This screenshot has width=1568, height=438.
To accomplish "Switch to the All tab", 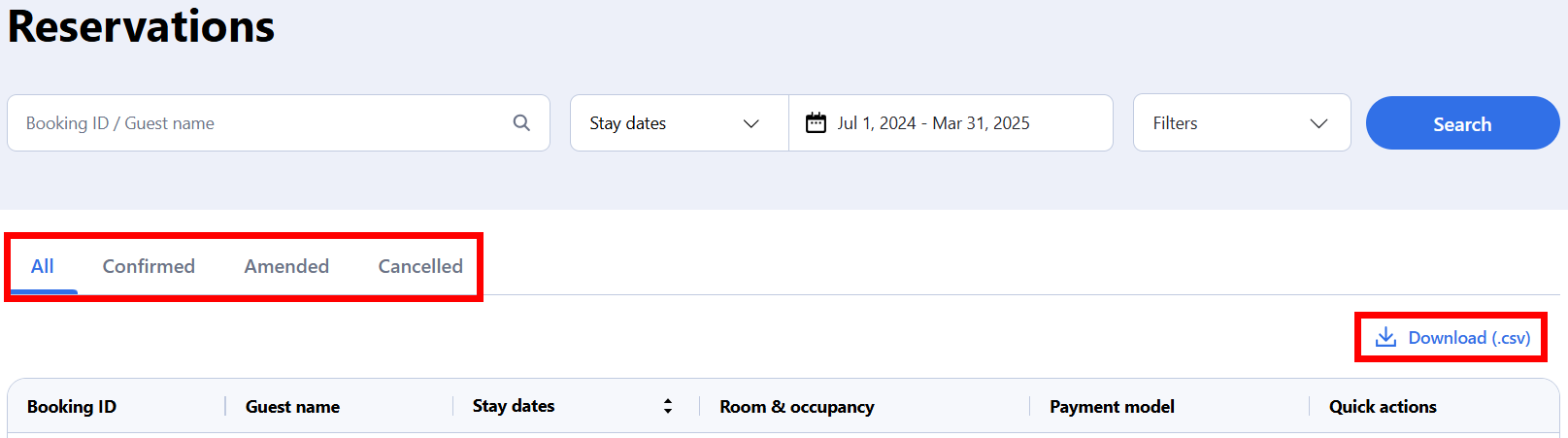I will tap(43, 266).
